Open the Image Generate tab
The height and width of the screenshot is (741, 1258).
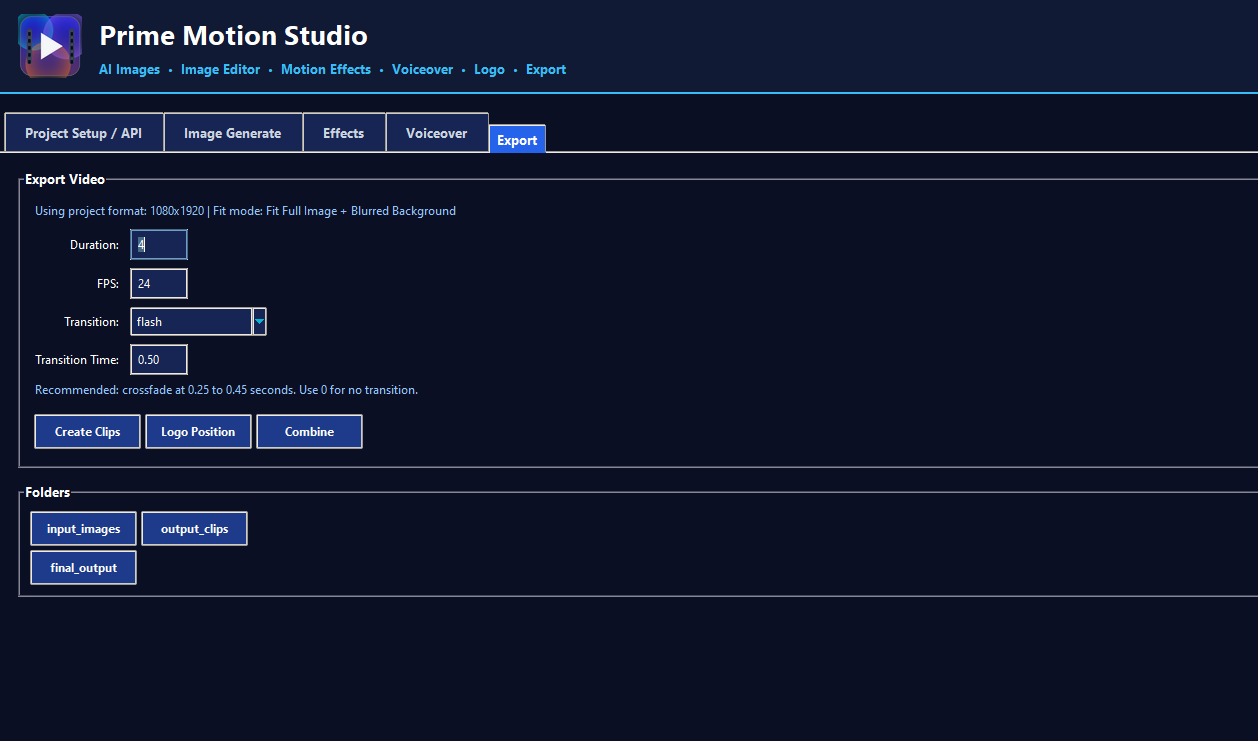(232, 133)
